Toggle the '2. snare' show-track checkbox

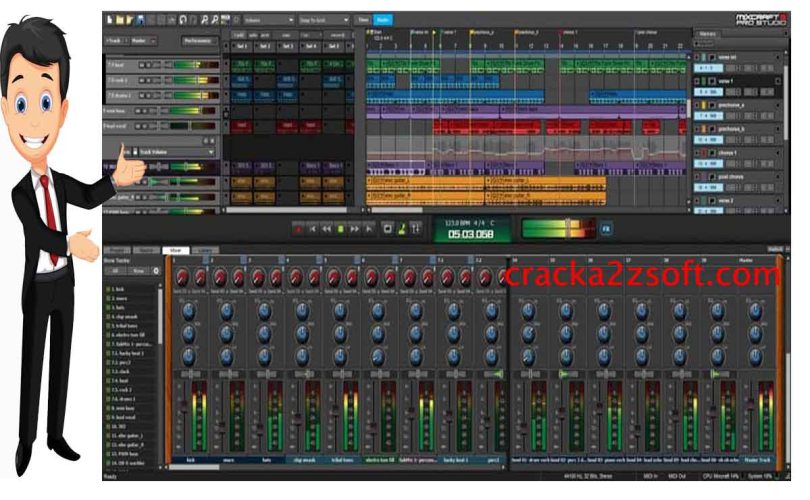point(108,299)
